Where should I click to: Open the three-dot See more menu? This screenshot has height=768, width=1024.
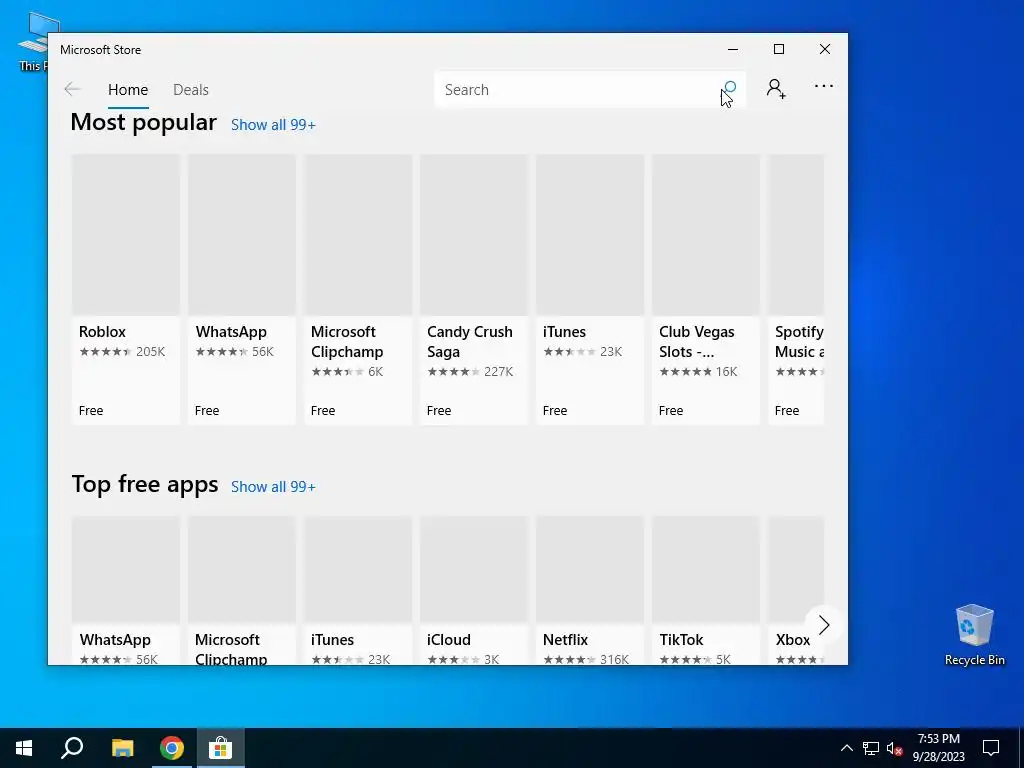[824, 86]
